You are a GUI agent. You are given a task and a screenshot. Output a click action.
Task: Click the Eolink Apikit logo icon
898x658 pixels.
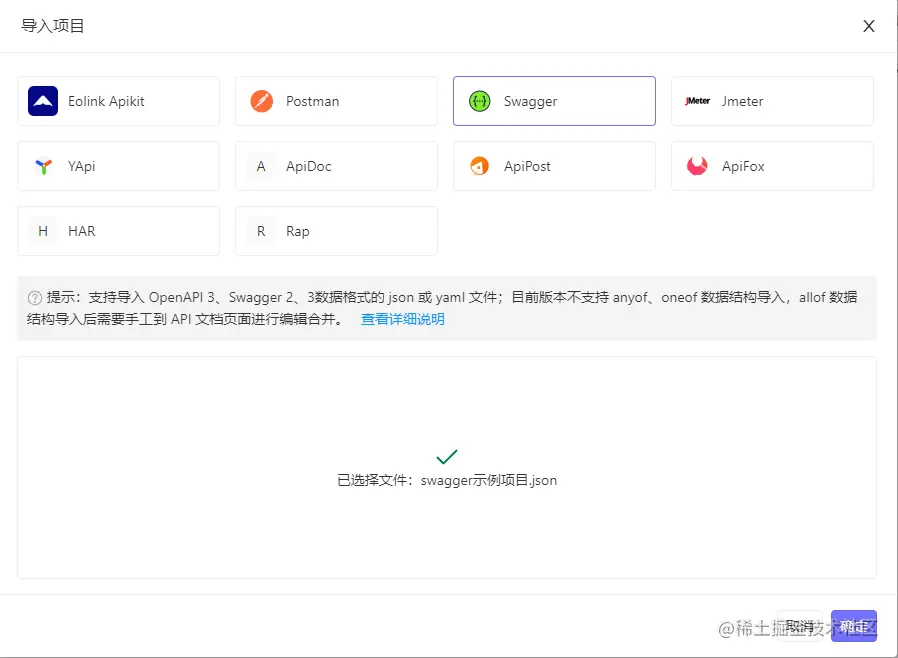pyautogui.click(x=43, y=101)
